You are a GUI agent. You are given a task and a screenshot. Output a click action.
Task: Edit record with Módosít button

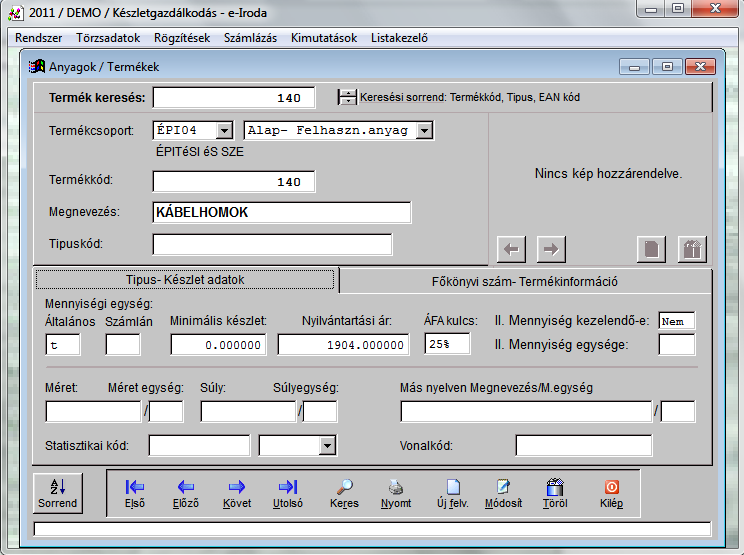point(503,493)
